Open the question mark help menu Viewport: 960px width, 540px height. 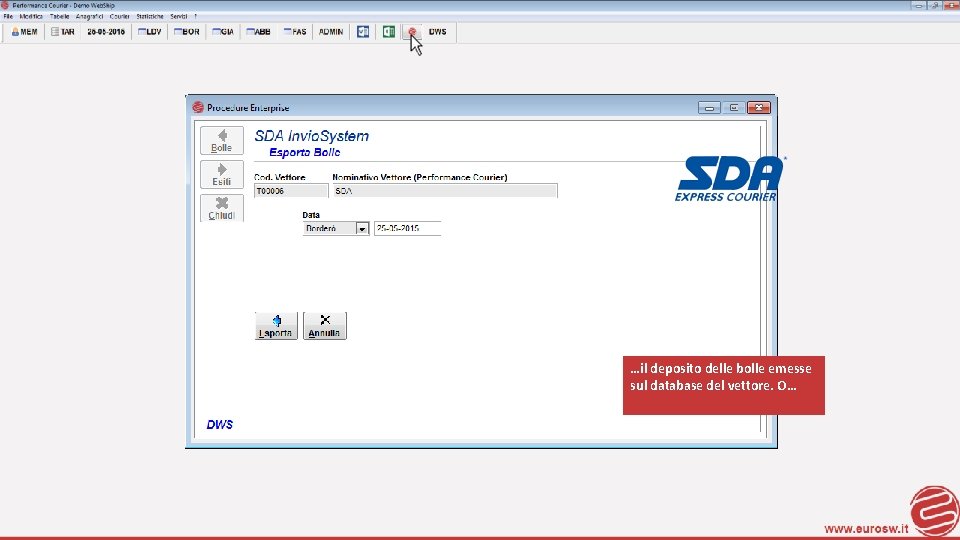click(195, 17)
